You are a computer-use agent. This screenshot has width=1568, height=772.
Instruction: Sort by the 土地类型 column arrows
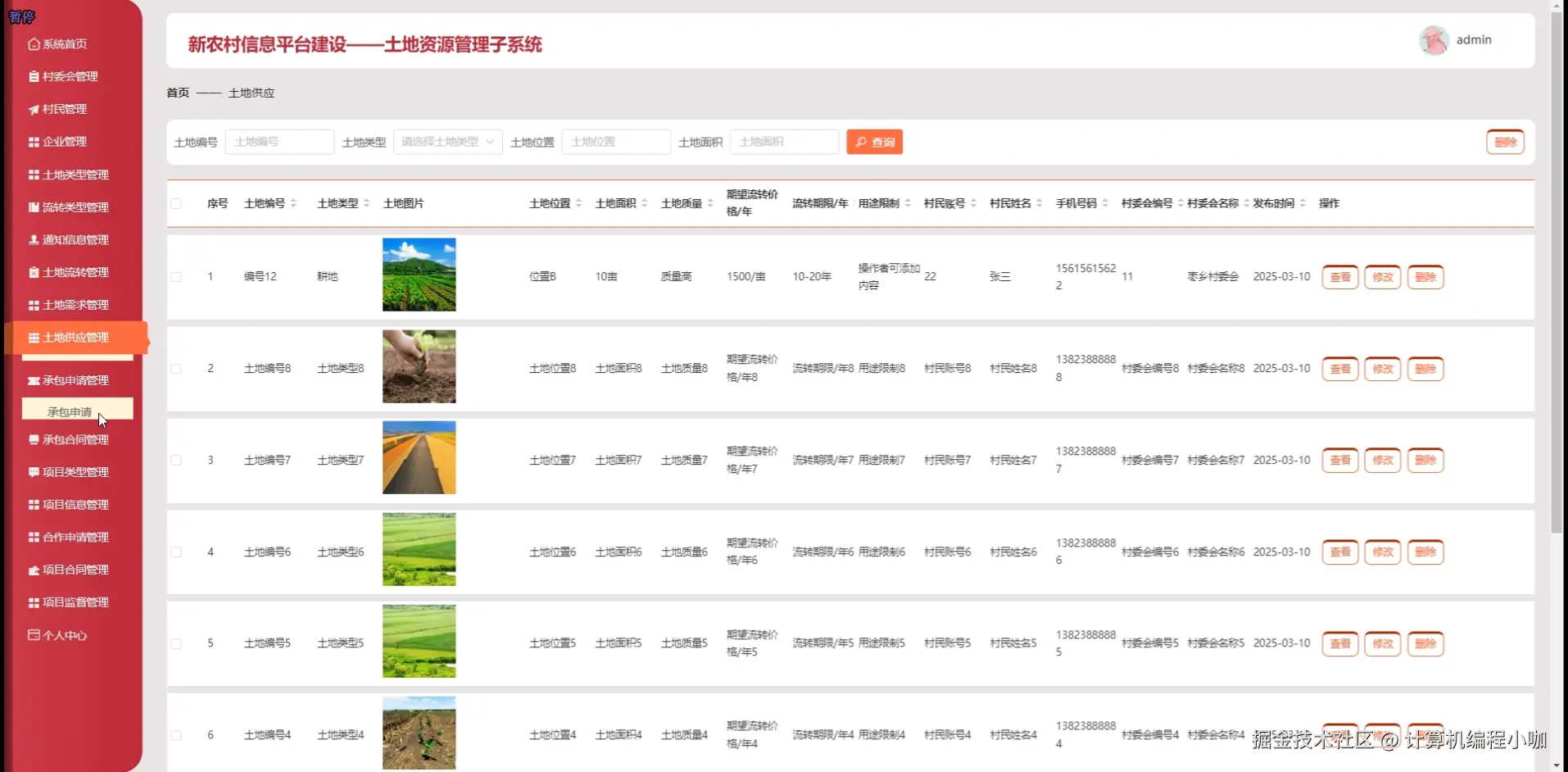coord(366,203)
